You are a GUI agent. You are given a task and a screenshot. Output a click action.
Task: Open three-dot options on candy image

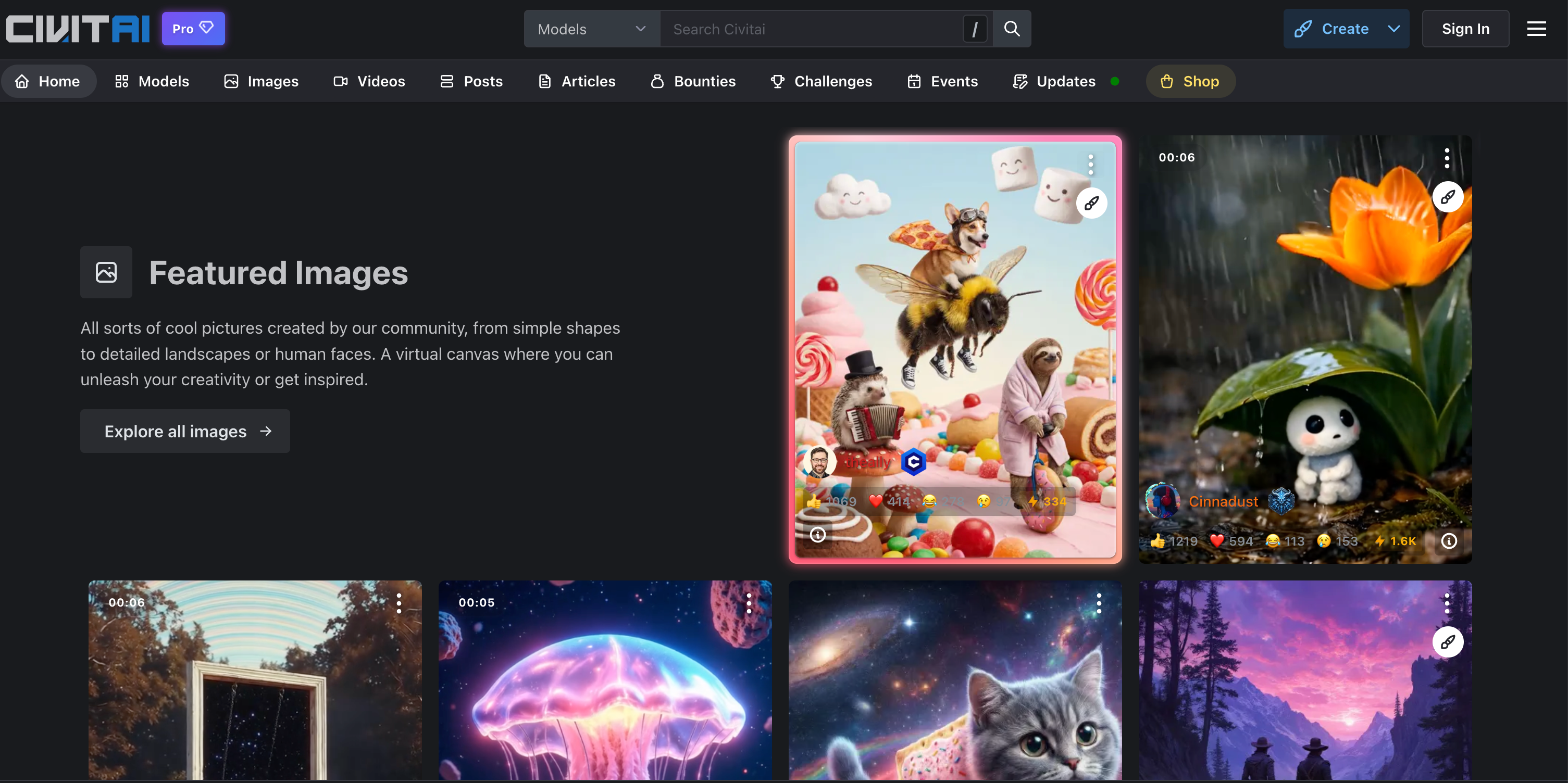[1091, 165]
